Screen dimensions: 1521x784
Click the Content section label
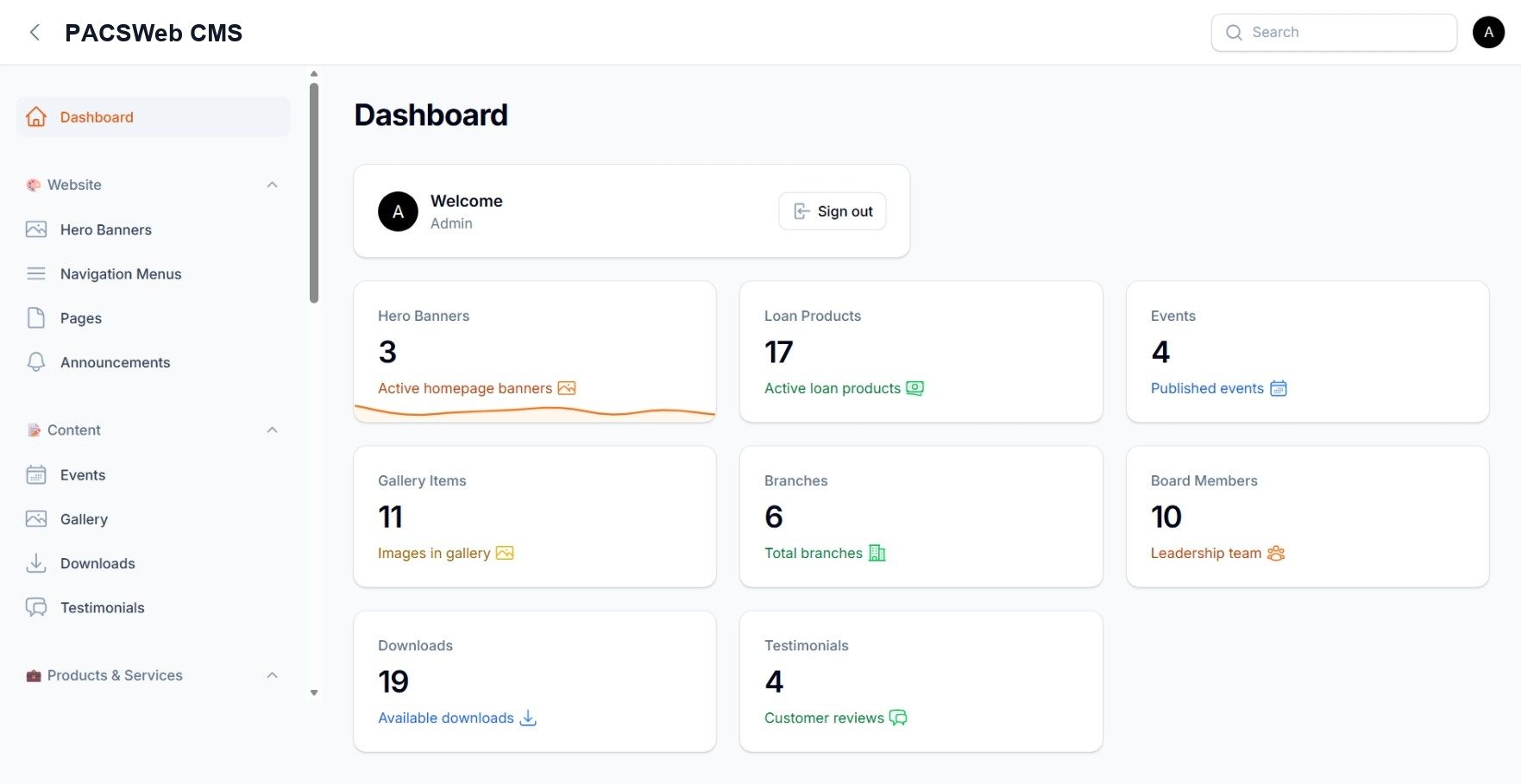tap(74, 430)
